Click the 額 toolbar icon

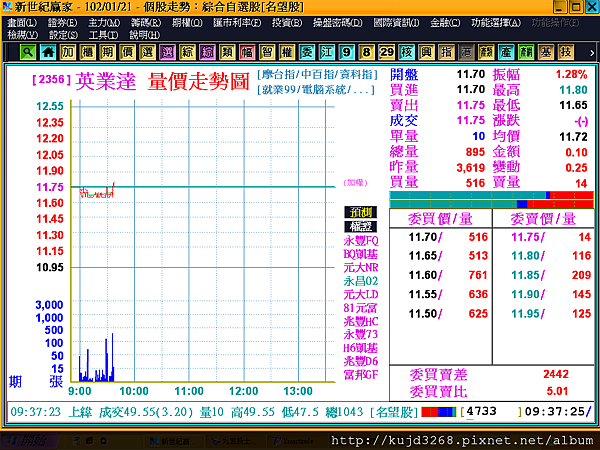pos(486,52)
